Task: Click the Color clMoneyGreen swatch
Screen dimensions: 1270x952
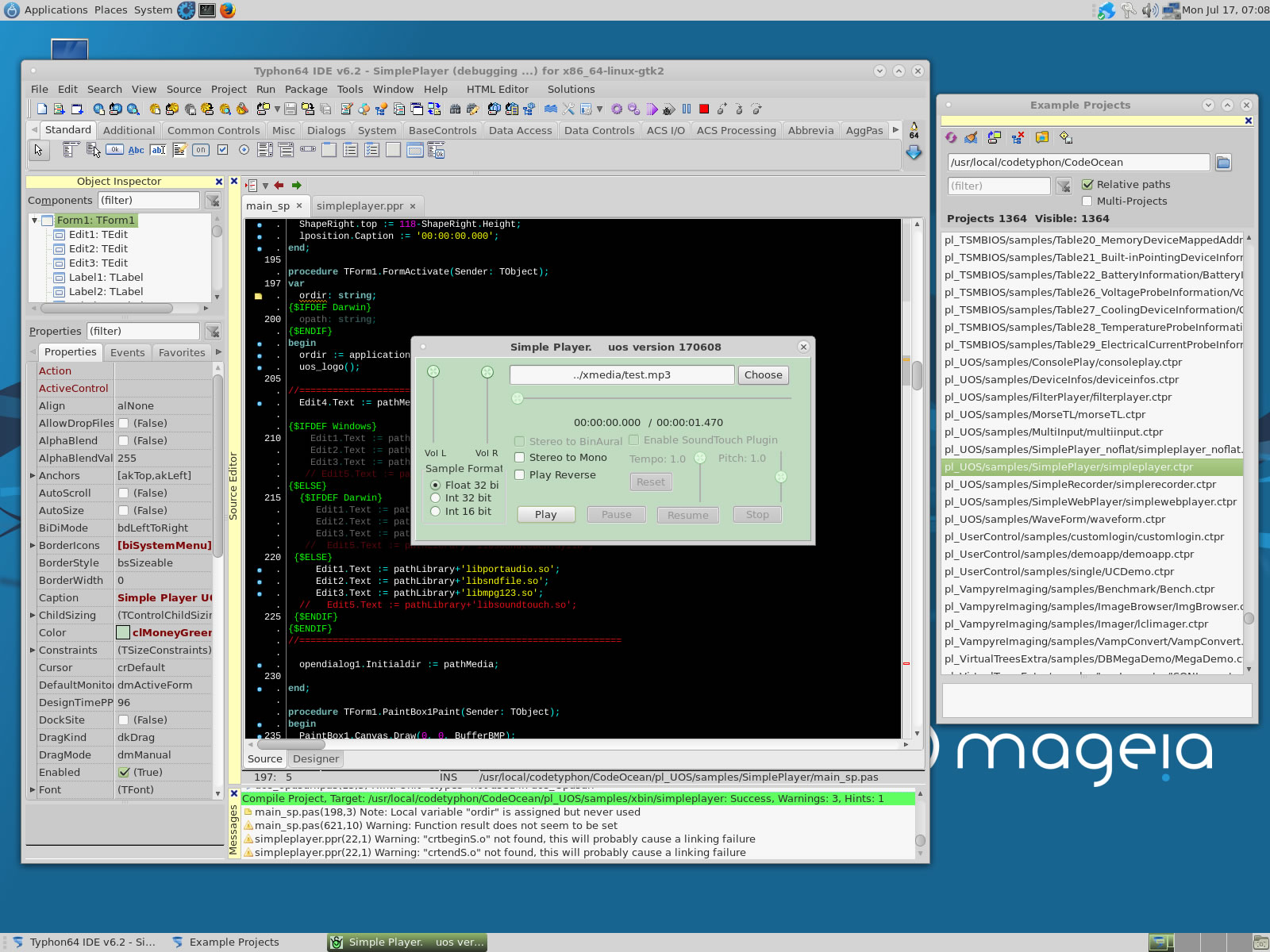Action: coord(123,633)
